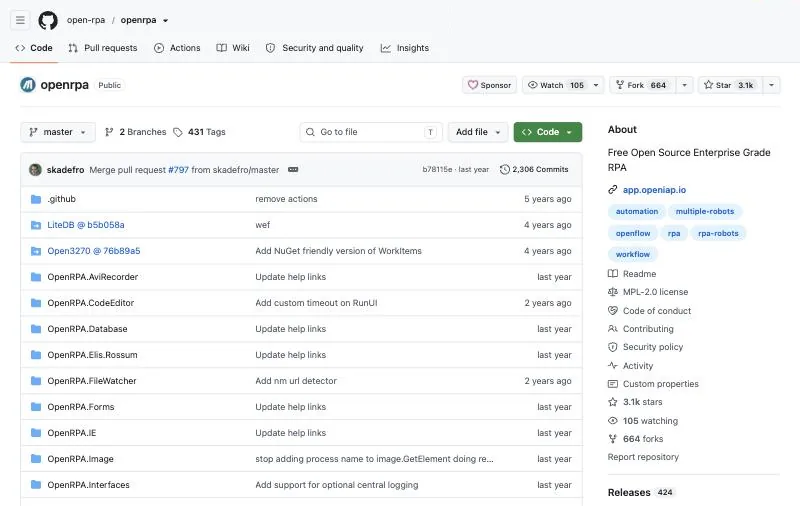Click the OpenRPA.IE folder icon

click(36, 433)
